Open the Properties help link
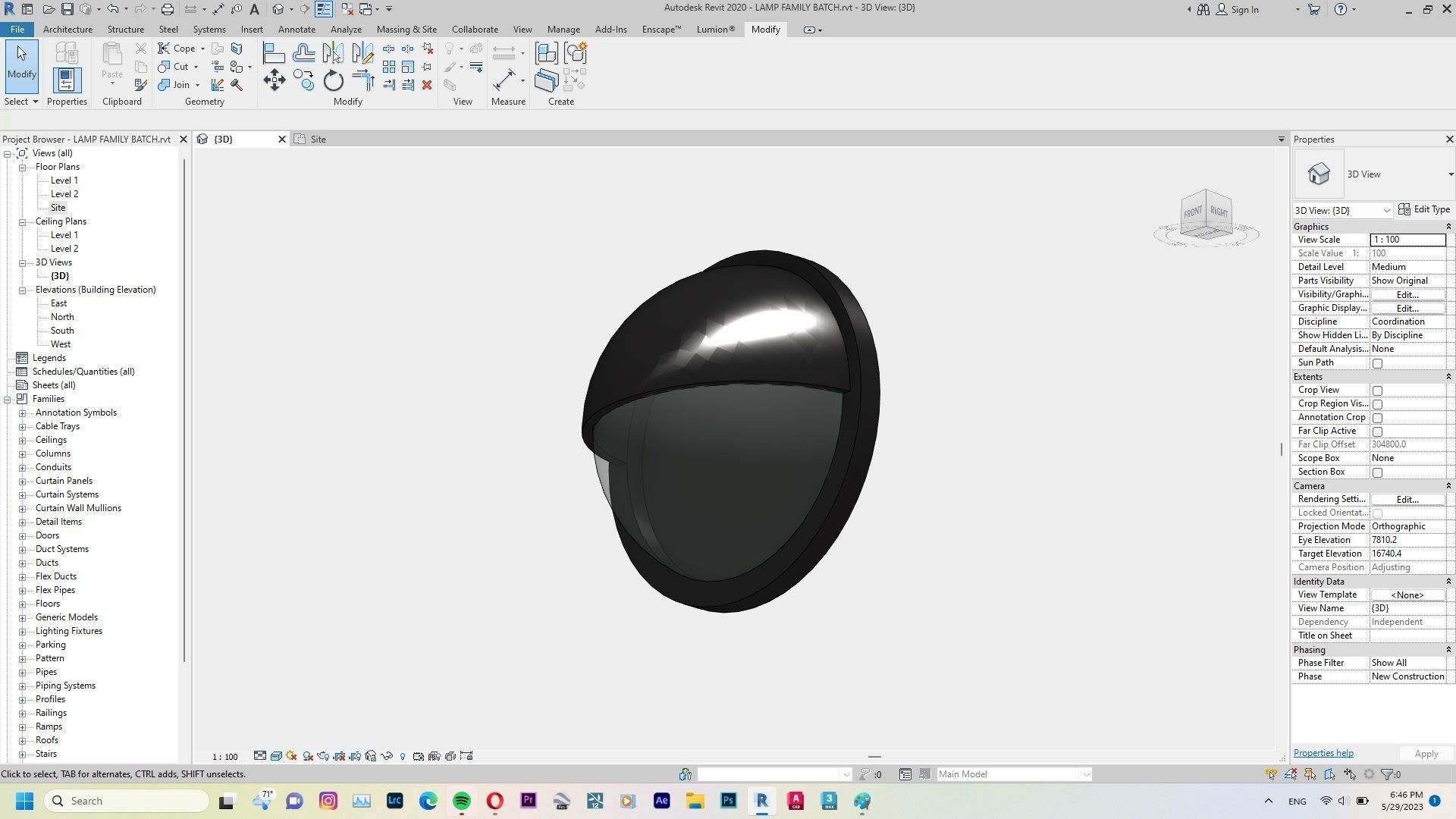This screenshot has height=819, width=1456. tap(1323, 753)
